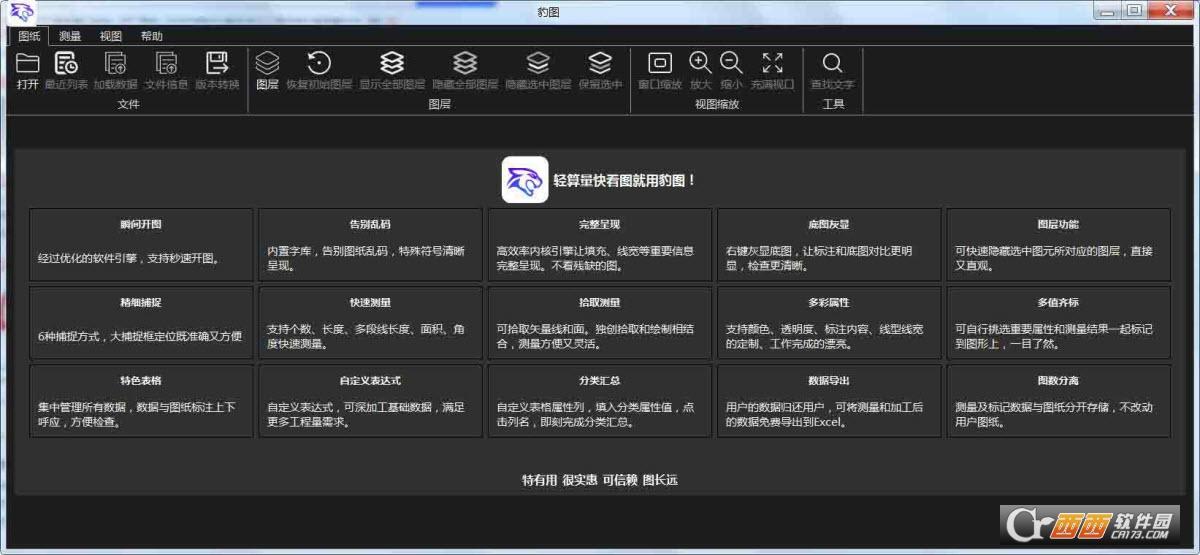Click the 分类汇总 feature card

(x=600, y=401)
